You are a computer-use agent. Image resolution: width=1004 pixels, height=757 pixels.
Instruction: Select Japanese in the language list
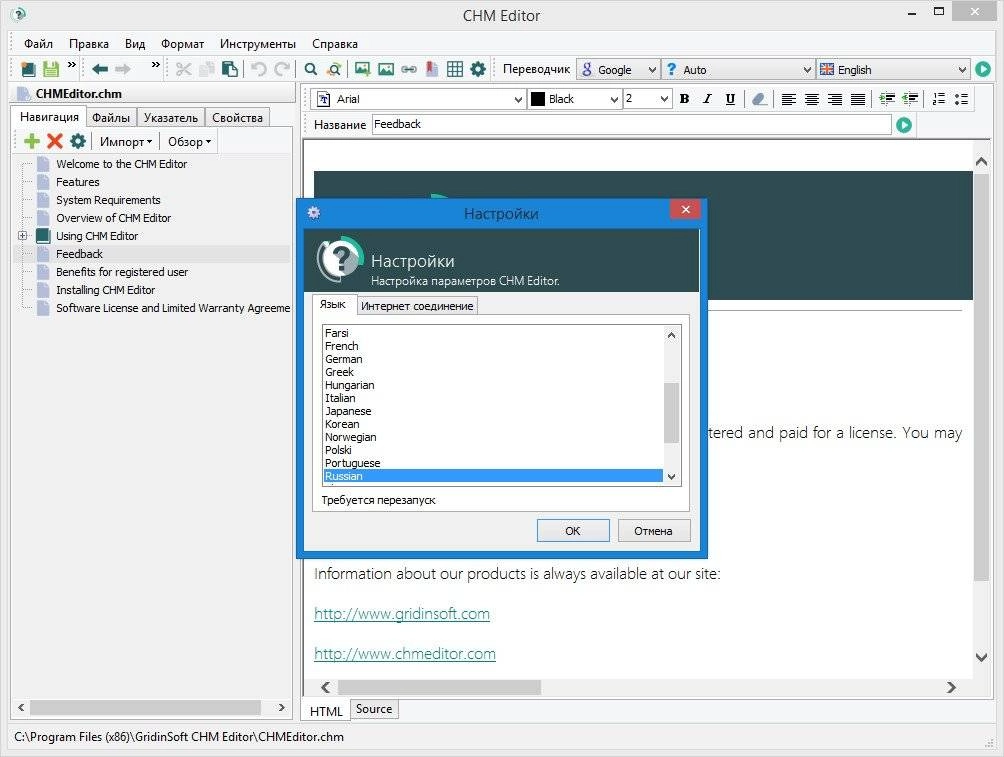click(x=348, y=411)
